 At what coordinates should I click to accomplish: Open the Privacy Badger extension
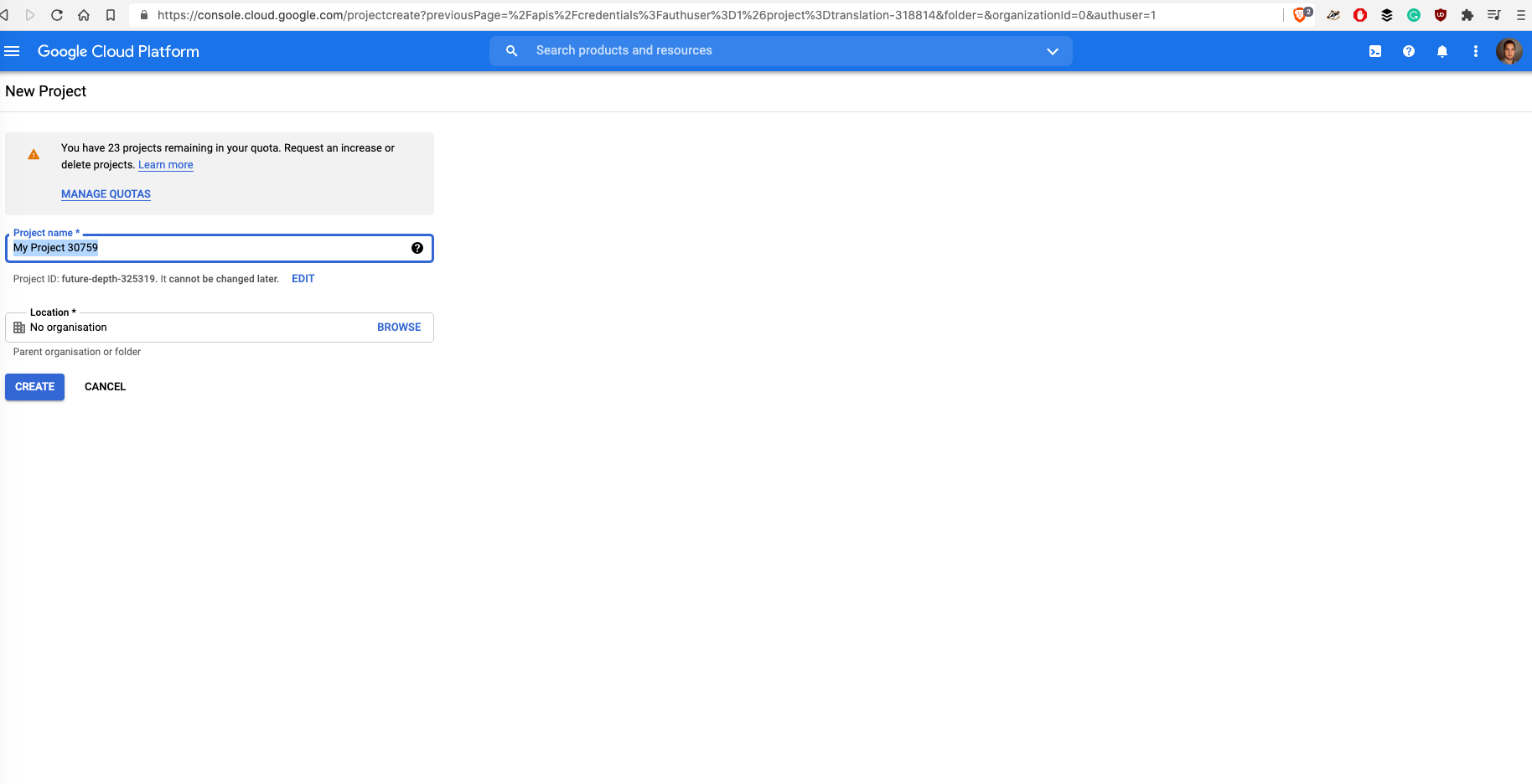click(x=1333, y=15)
